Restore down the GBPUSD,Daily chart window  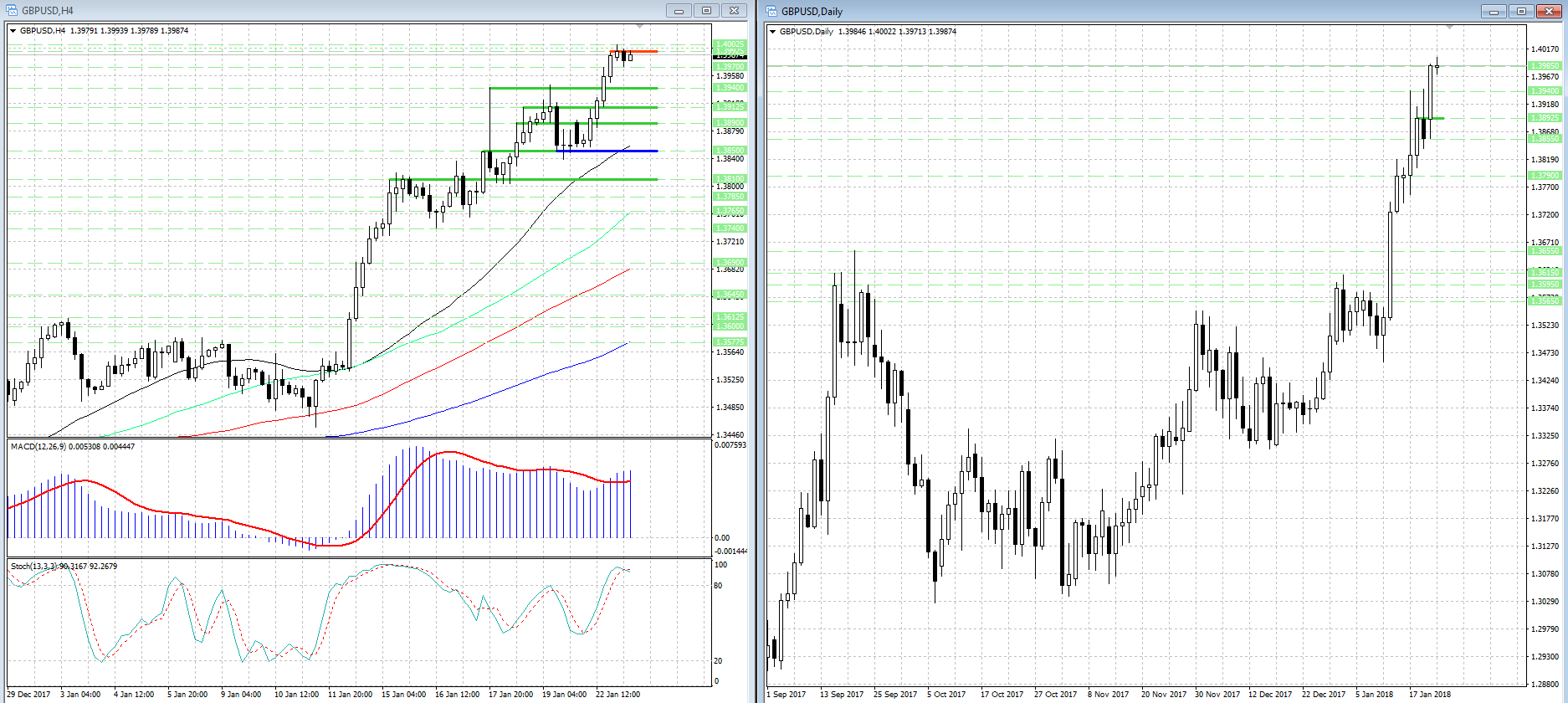1521,11
